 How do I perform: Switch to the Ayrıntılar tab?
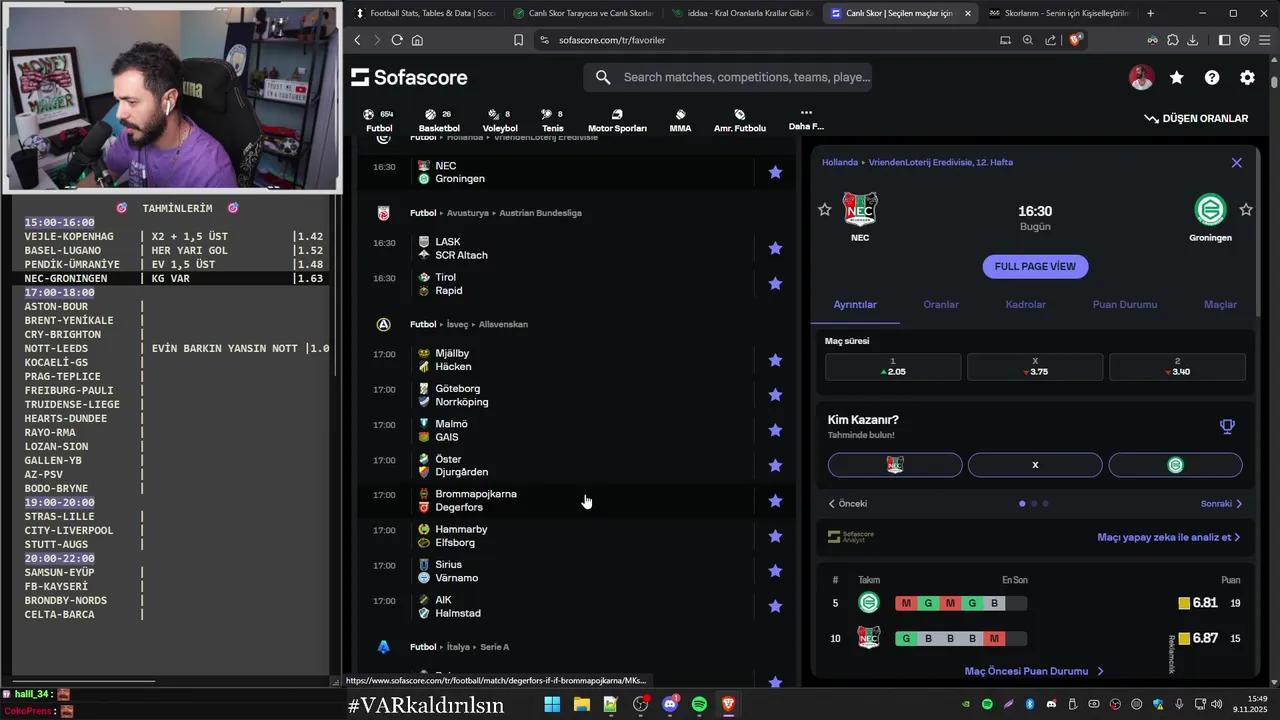(855, 304)
